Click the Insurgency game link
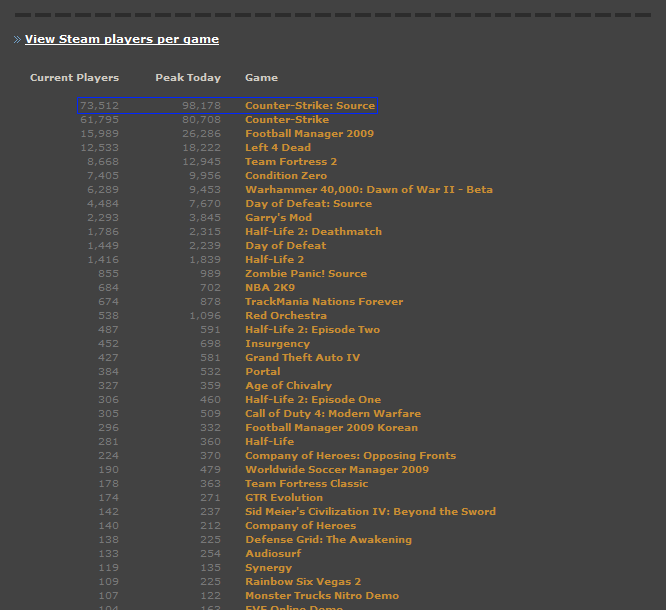Viewport: 666px width, 610px height. (278, 344)
